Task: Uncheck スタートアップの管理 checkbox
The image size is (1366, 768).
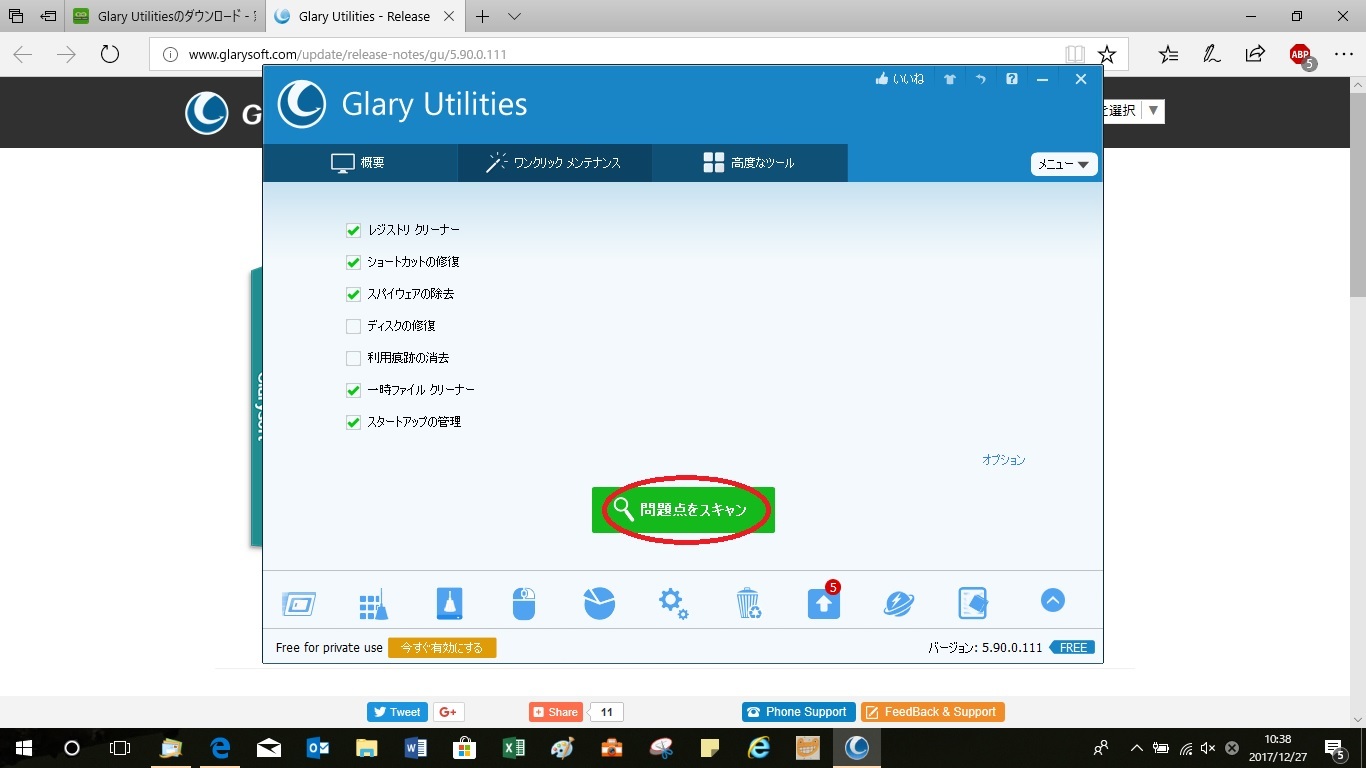Action: pyautogui.click(x=353, y=422)
